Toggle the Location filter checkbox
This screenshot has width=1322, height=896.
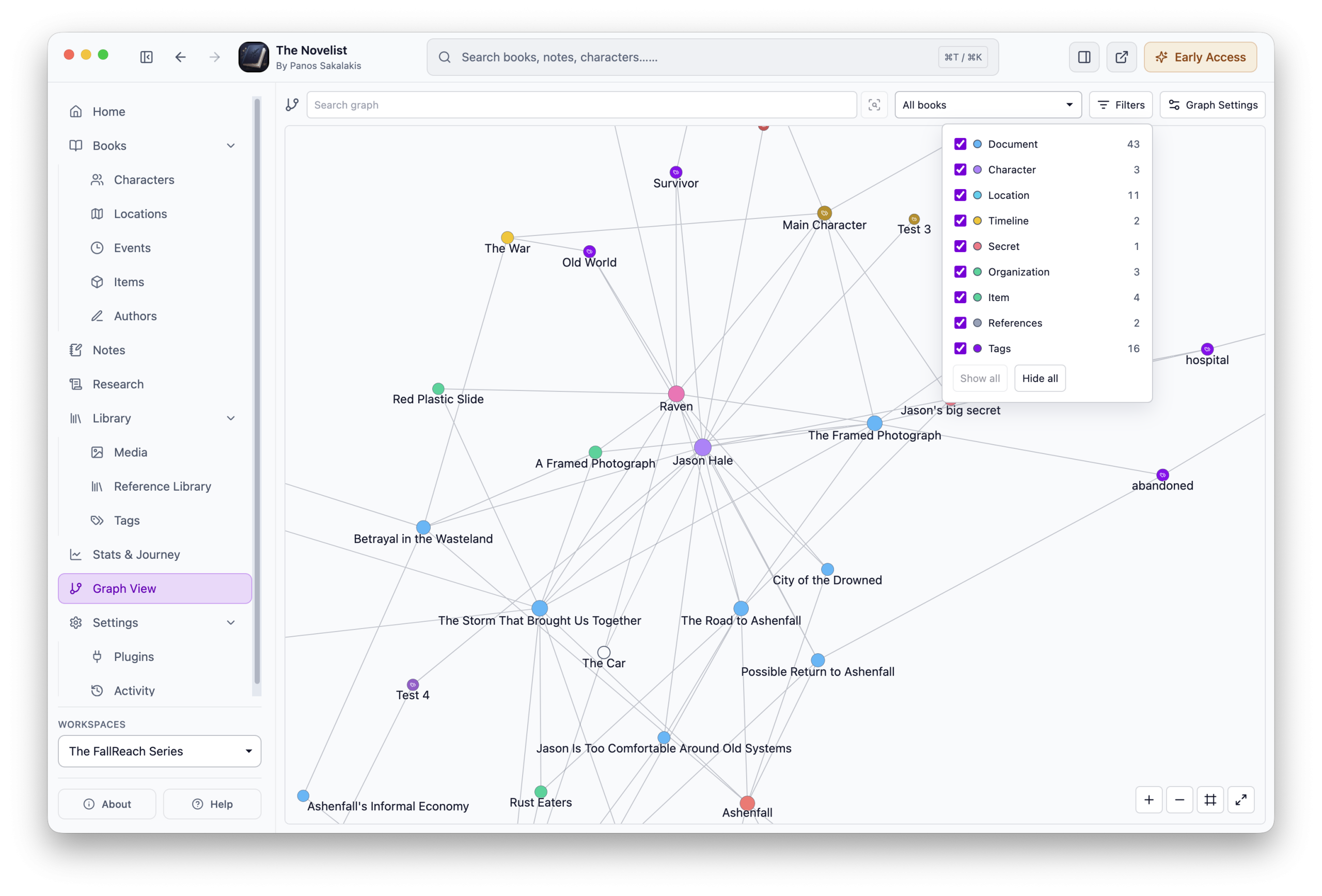coord(960,195)
